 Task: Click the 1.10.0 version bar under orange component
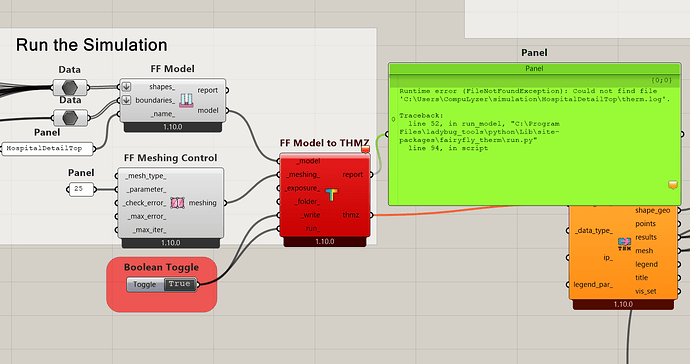pyautogui.click(x=623, y=305)
